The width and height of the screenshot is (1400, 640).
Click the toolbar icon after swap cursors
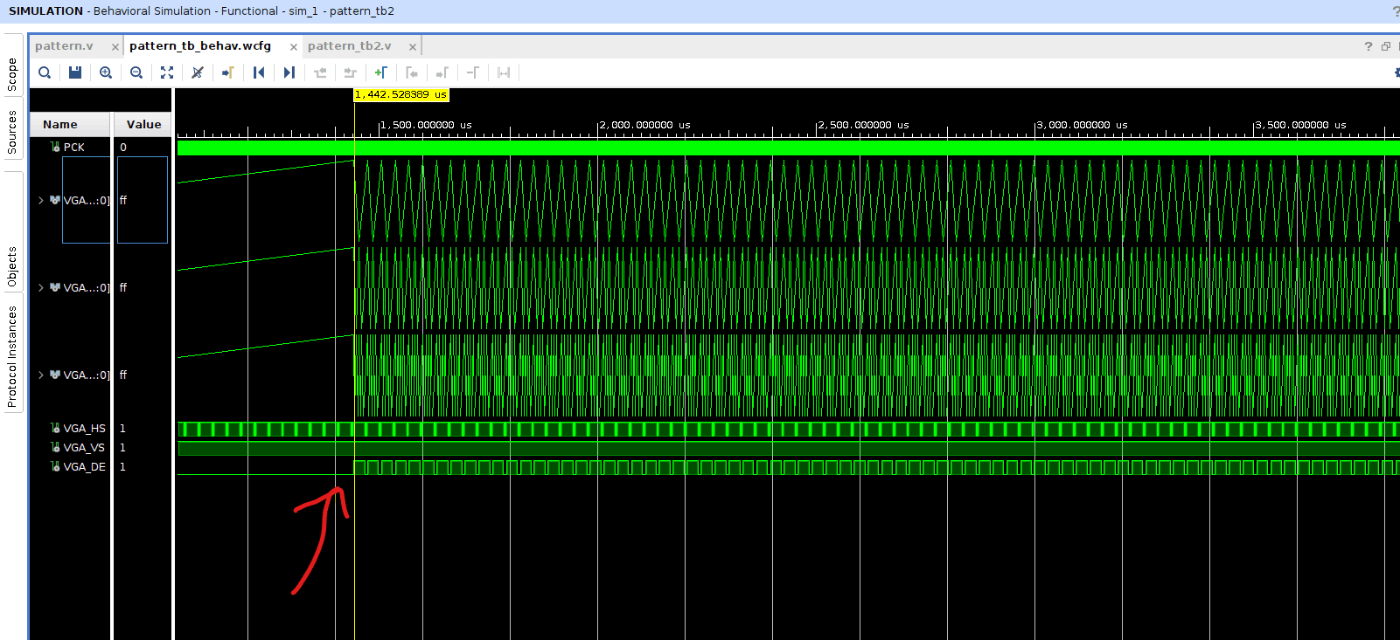(503, 72)
